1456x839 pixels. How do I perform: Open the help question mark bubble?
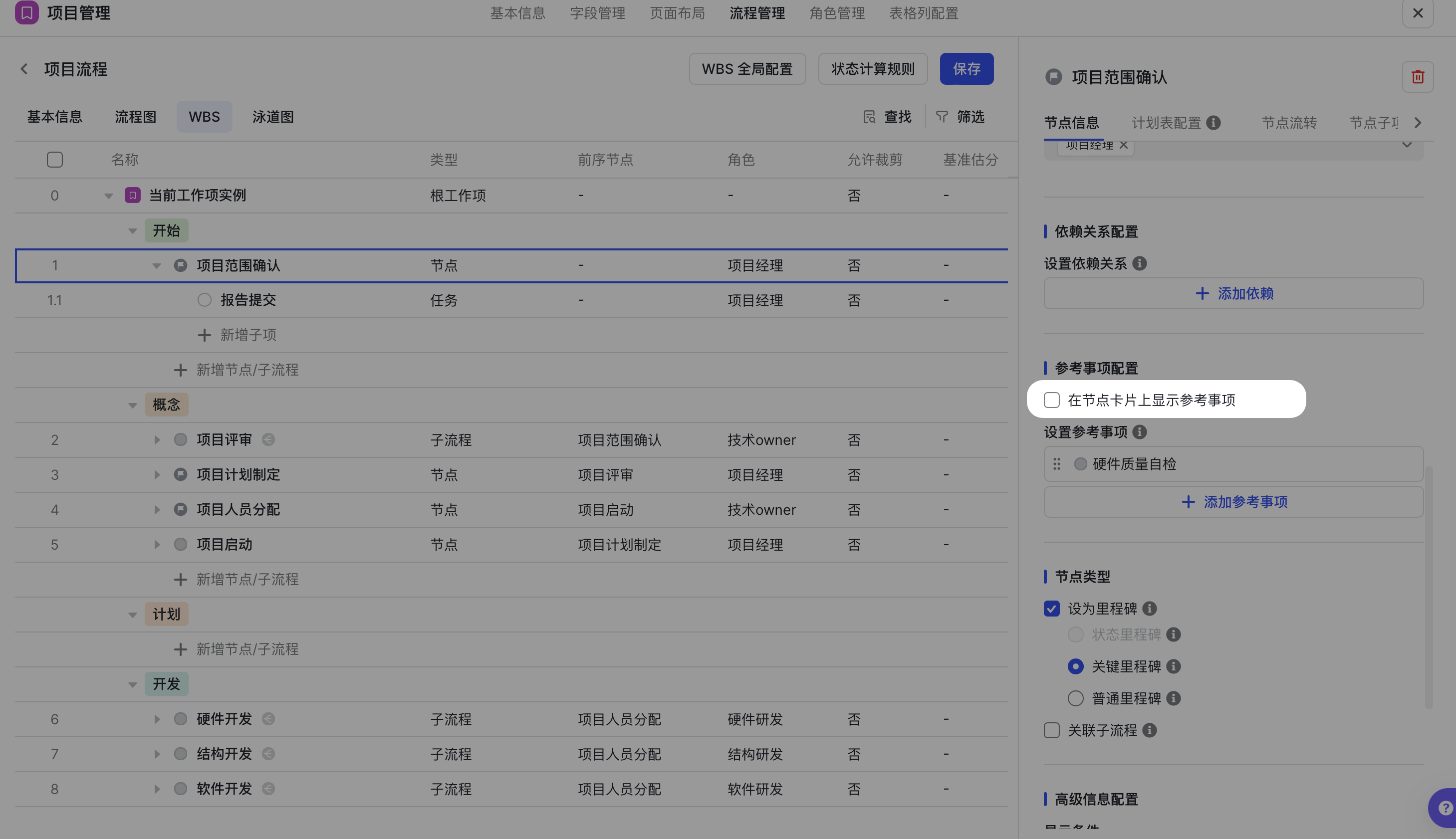(x=1444, y=808)
